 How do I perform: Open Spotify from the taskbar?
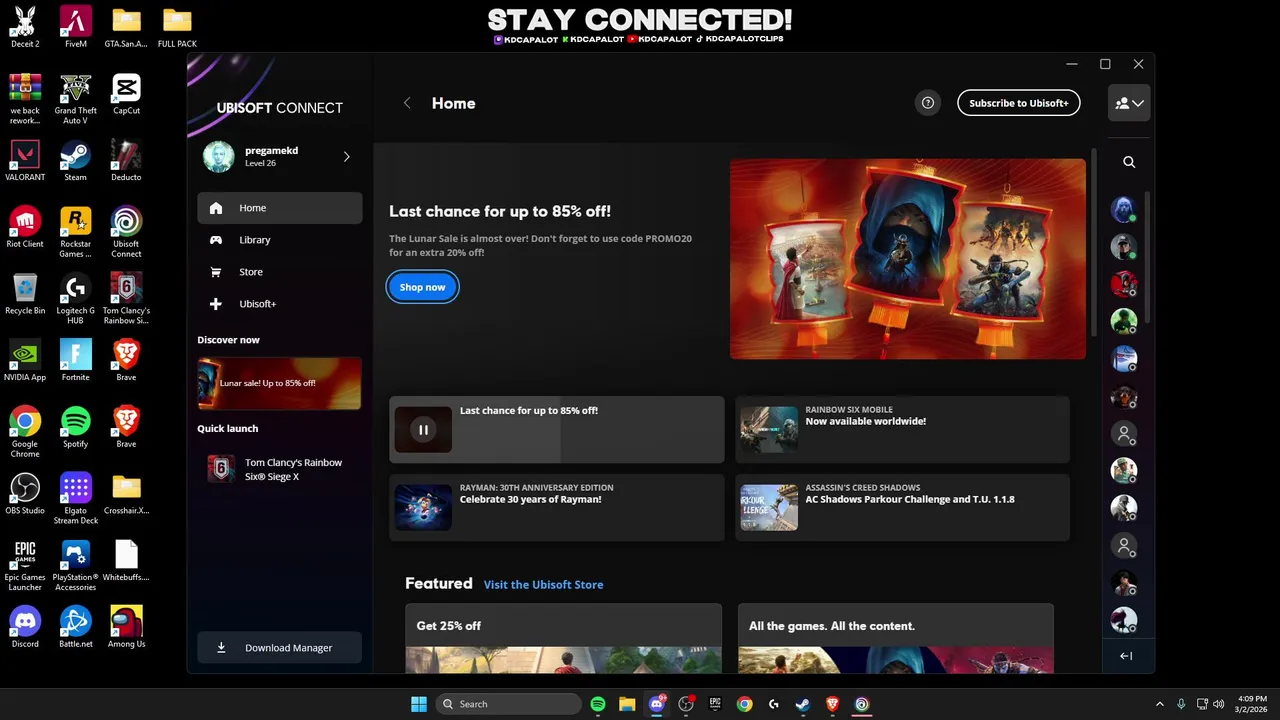pos(598,704)
